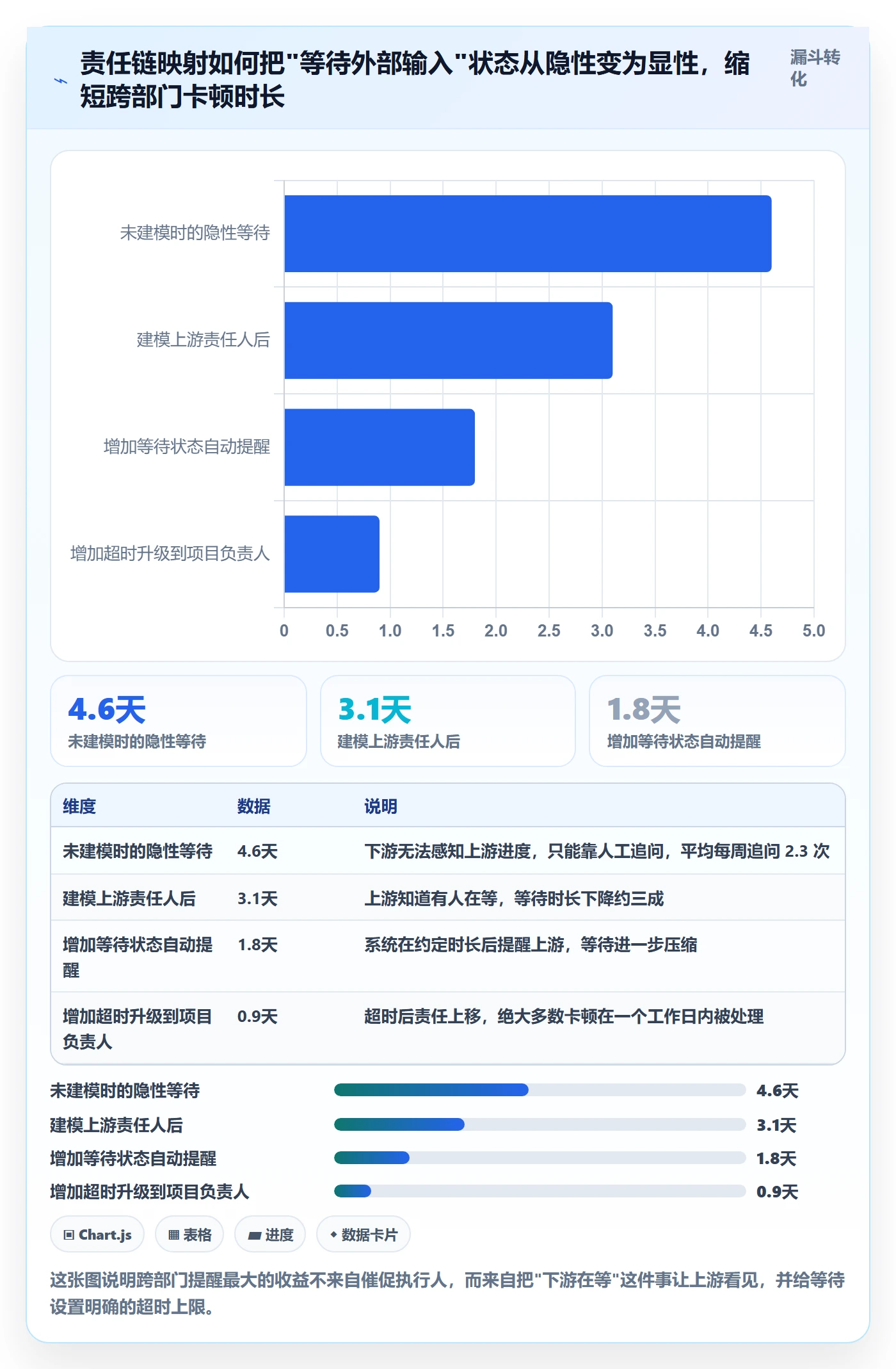Click the 0.9天 progress bar
This screenshot has width=896, height=1369.
pyautogui.click(x=540, y=1191)
